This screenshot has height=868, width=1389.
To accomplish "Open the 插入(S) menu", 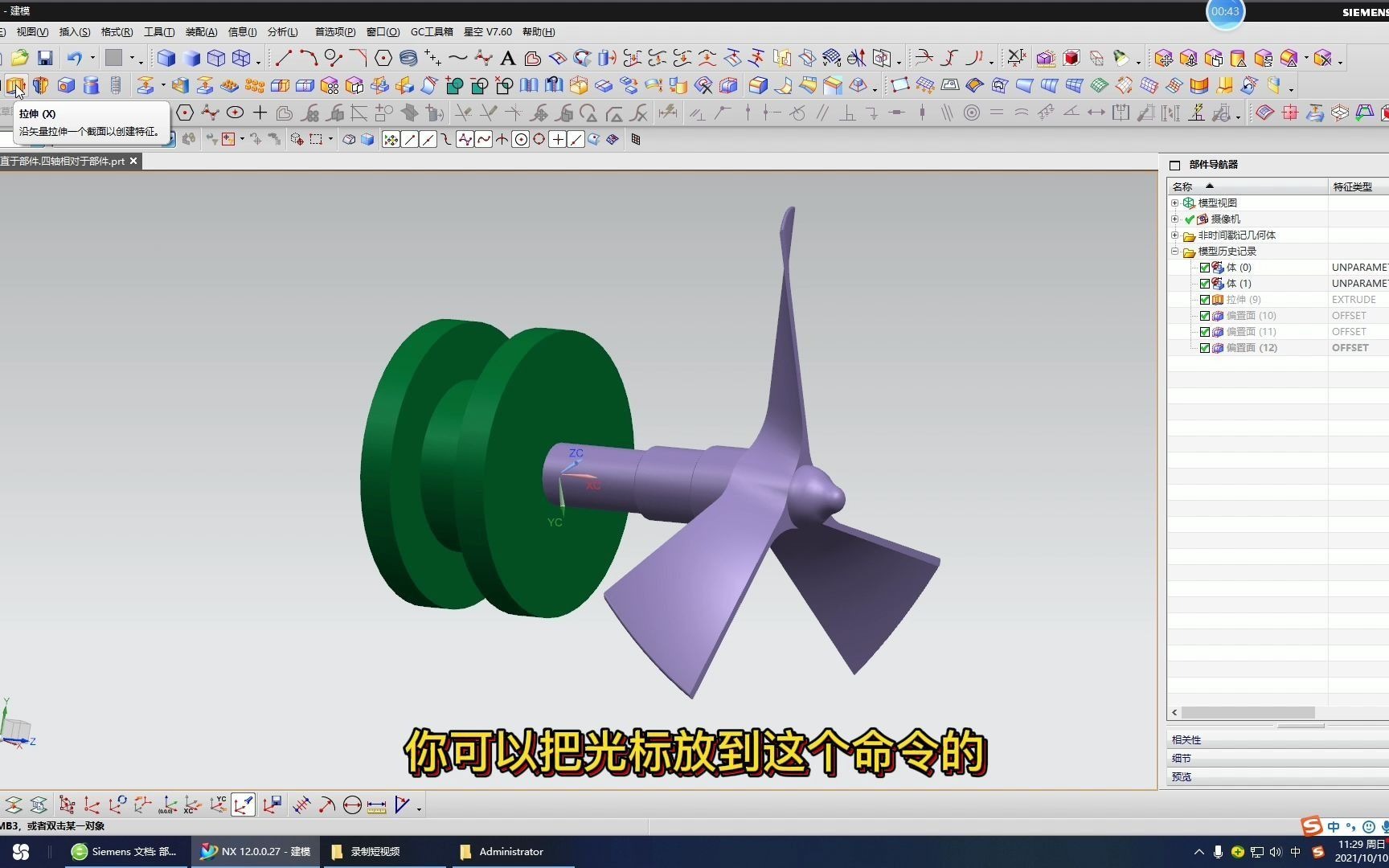I will [x=74, y=31].
